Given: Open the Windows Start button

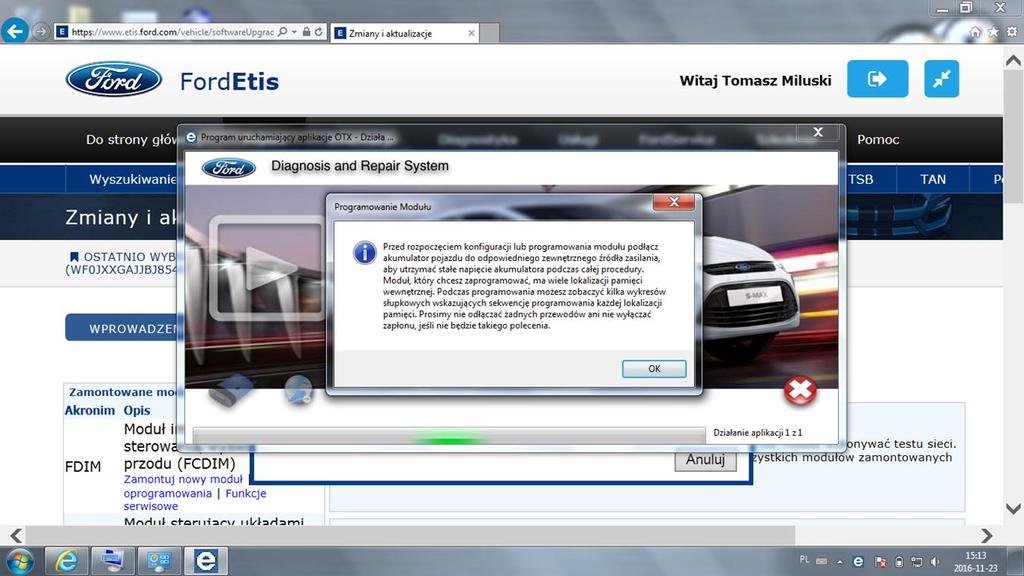Looking at the screenshot, I should (20, 562).
